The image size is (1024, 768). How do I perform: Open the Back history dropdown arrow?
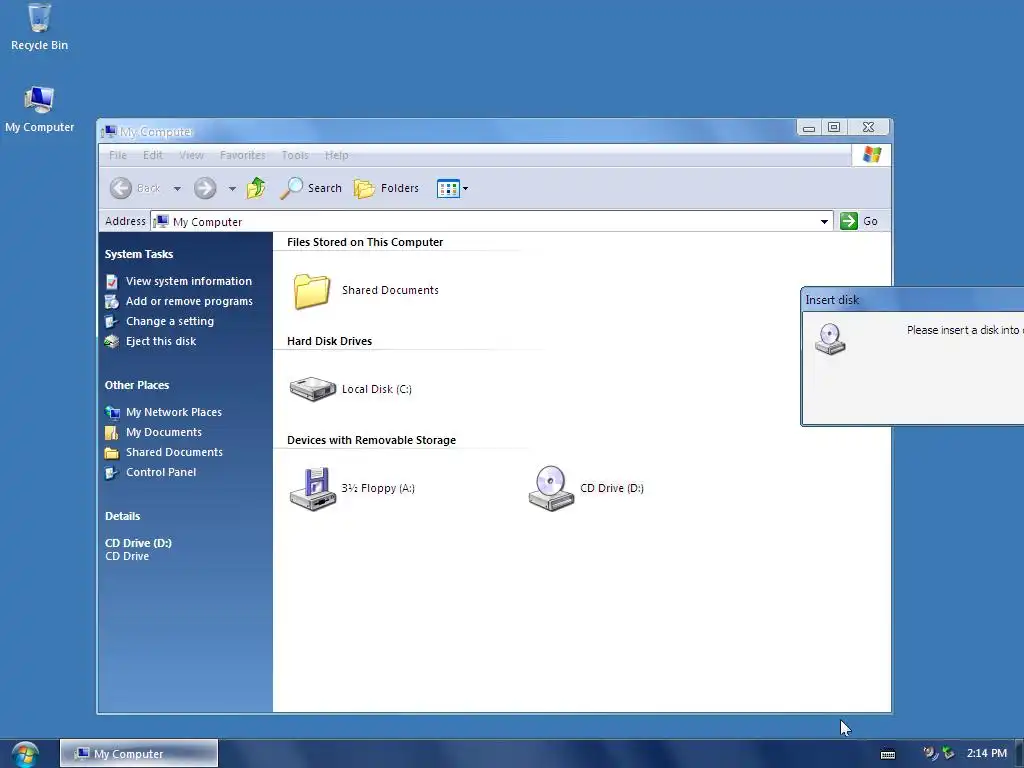tap(177, 189)
